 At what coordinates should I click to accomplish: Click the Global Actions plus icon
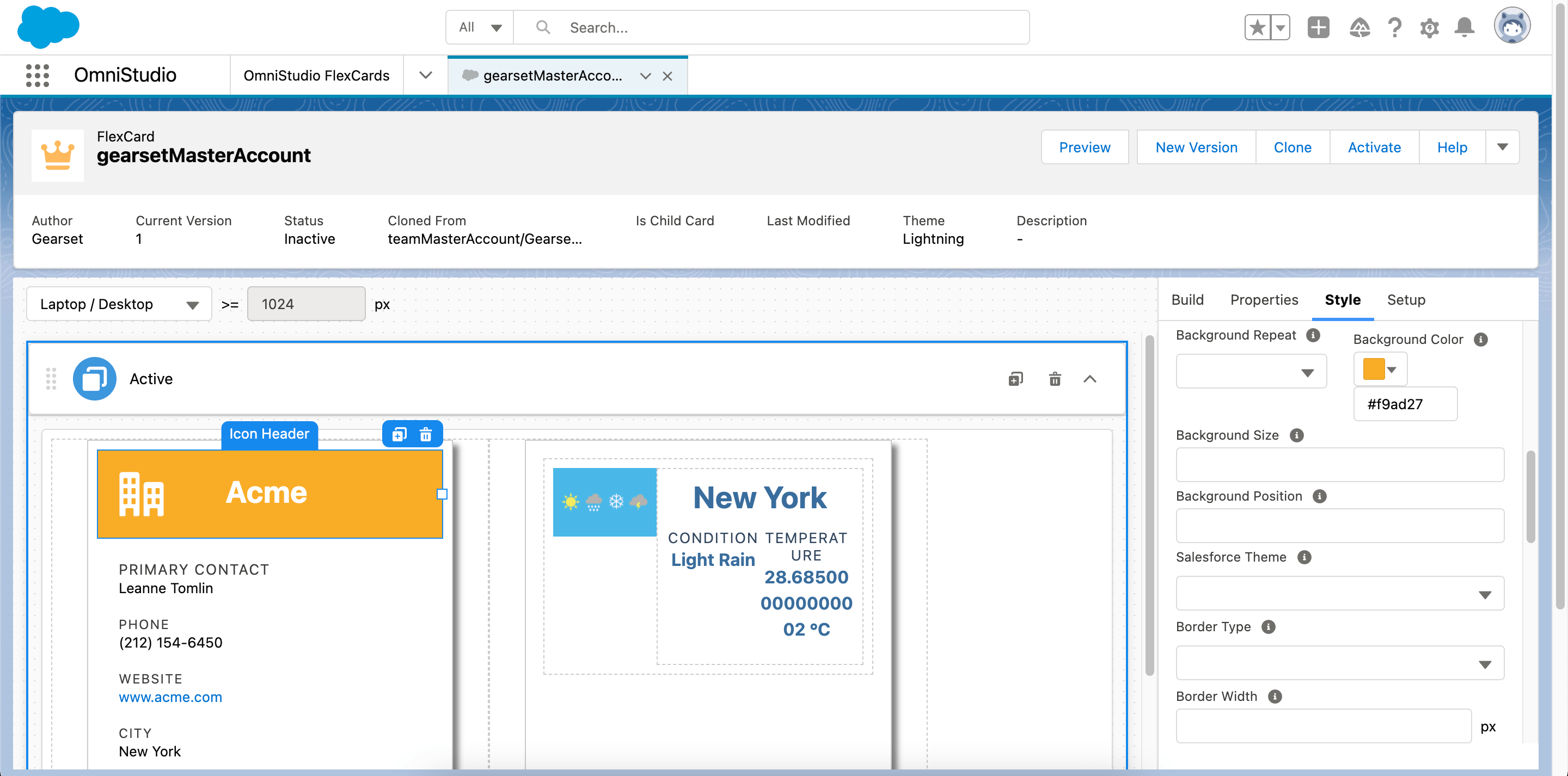coord(1318,27)
